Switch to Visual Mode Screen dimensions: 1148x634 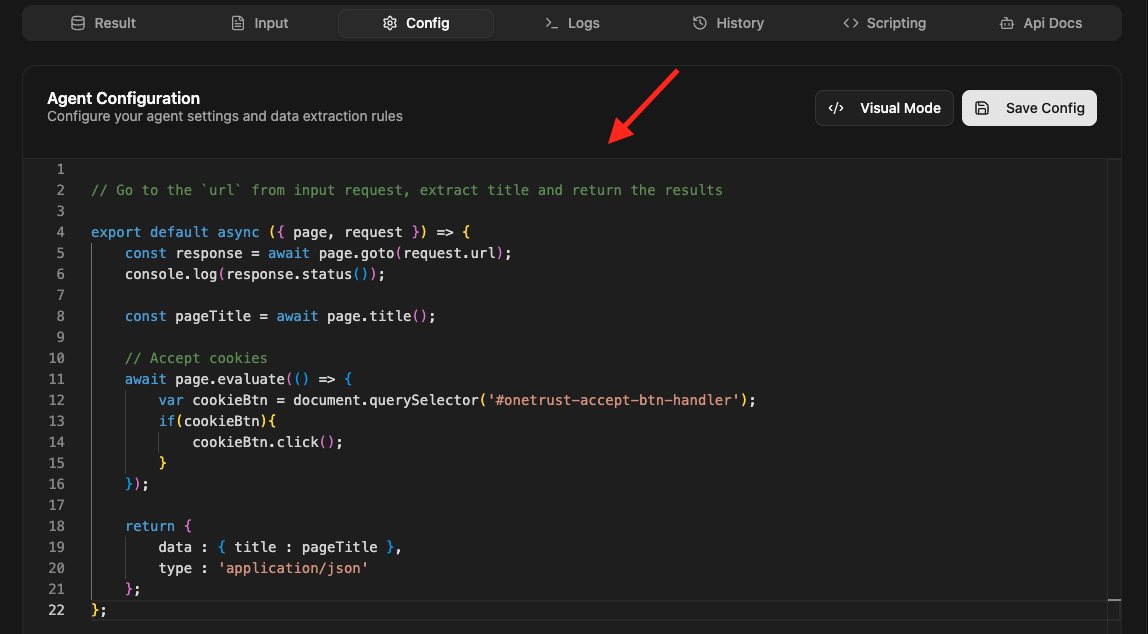coord(884,108)
